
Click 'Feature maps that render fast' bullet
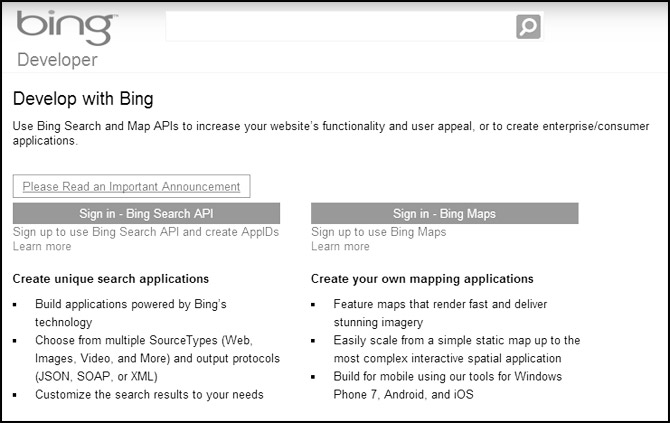[440, 313]
